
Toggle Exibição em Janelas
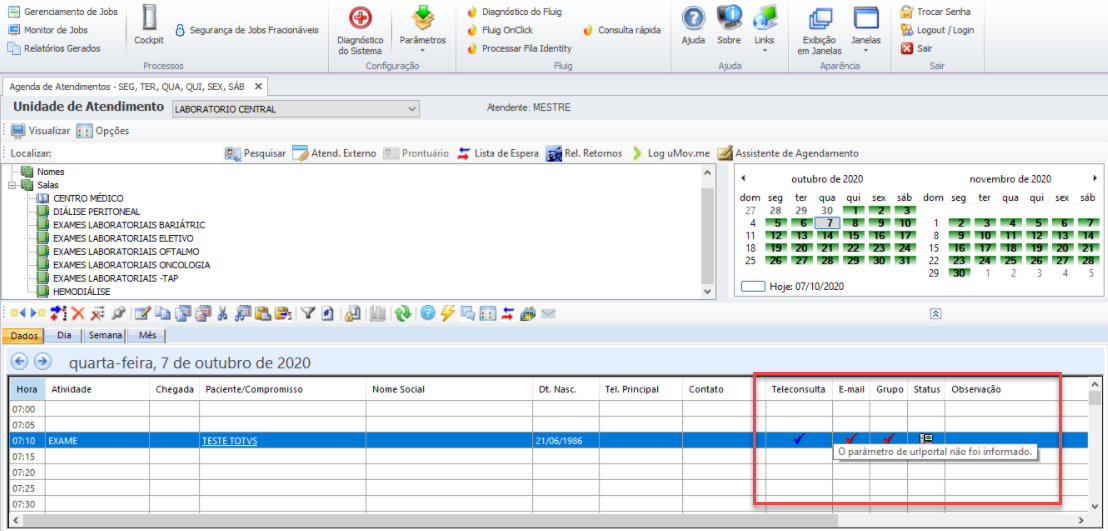(x=820, y=30)
